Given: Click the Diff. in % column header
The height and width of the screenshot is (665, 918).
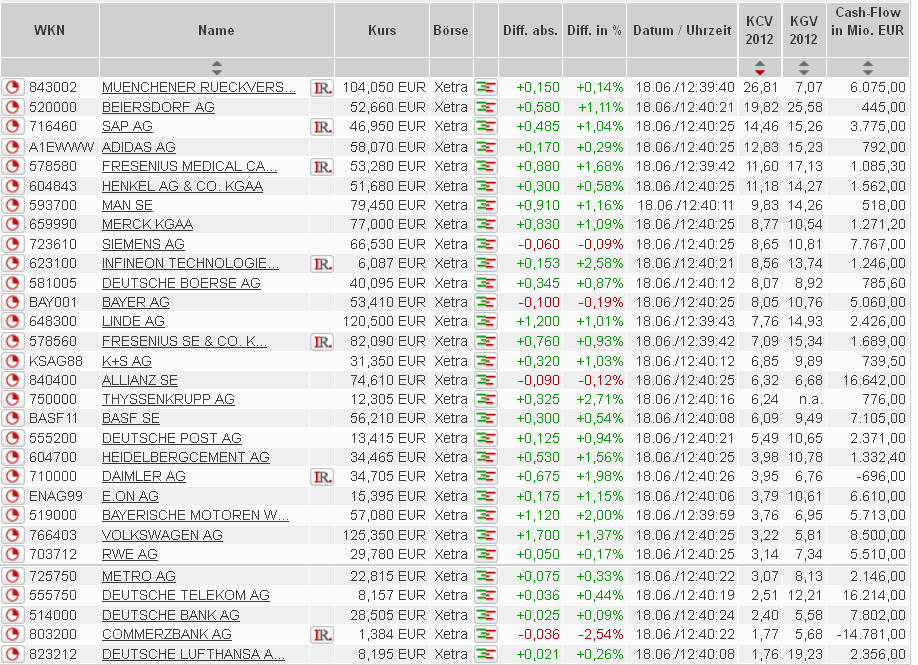Looking at the screenshot, I should [x=594, y=30].
